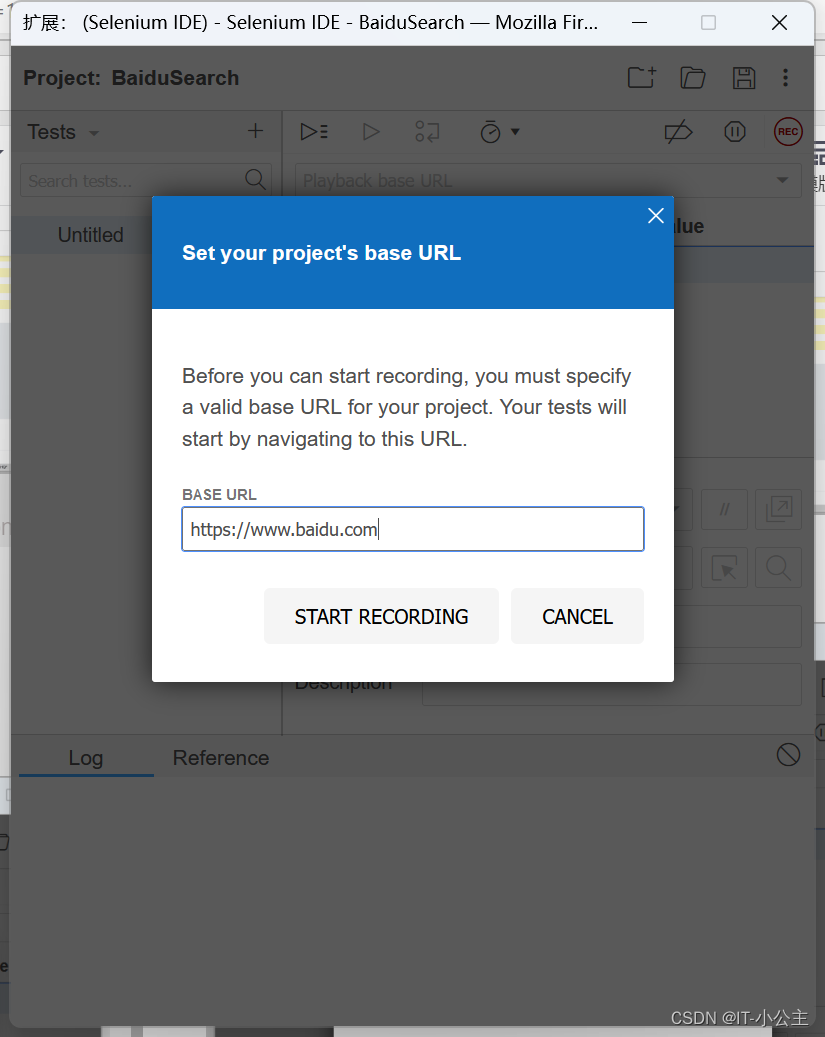Save project using the floppy disk icon

click(x=744, y=78)
